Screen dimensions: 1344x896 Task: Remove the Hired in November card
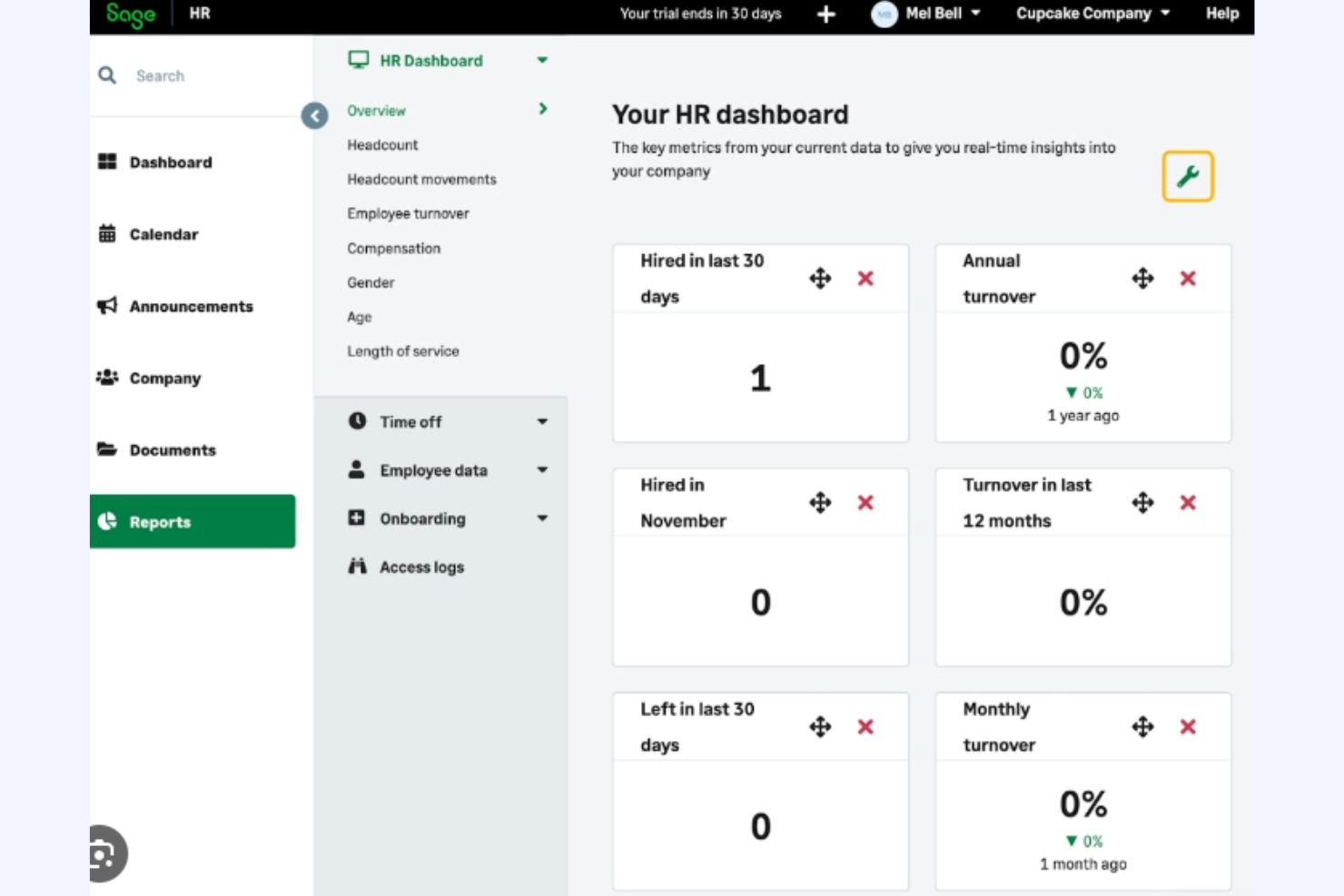(865, 502)
